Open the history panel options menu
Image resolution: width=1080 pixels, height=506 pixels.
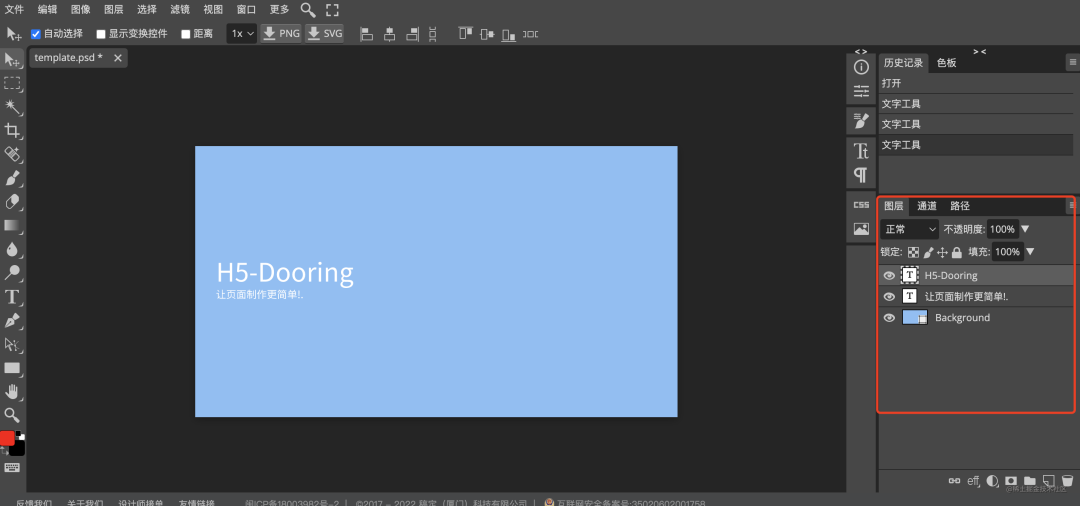click(1072, 63)
